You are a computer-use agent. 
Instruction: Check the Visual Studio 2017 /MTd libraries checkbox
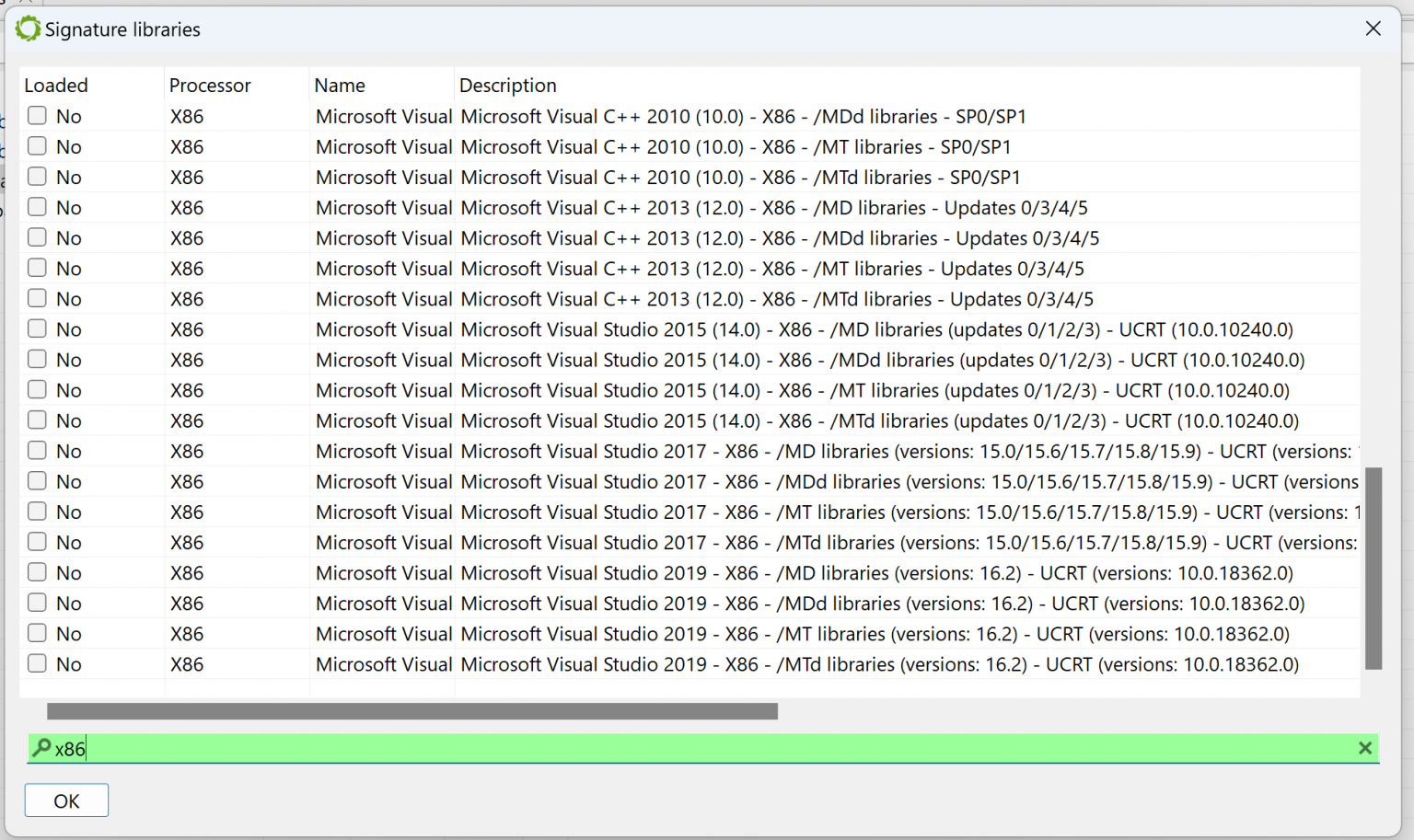(37, 542)
